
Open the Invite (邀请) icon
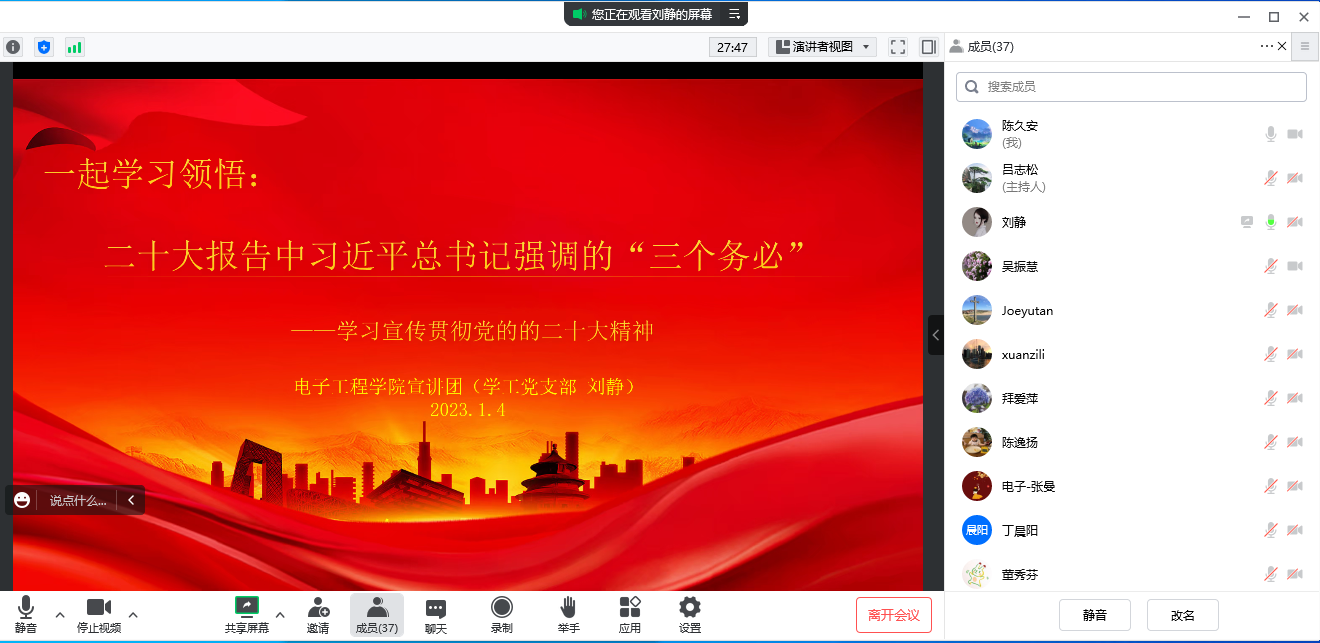coord(318,614)
